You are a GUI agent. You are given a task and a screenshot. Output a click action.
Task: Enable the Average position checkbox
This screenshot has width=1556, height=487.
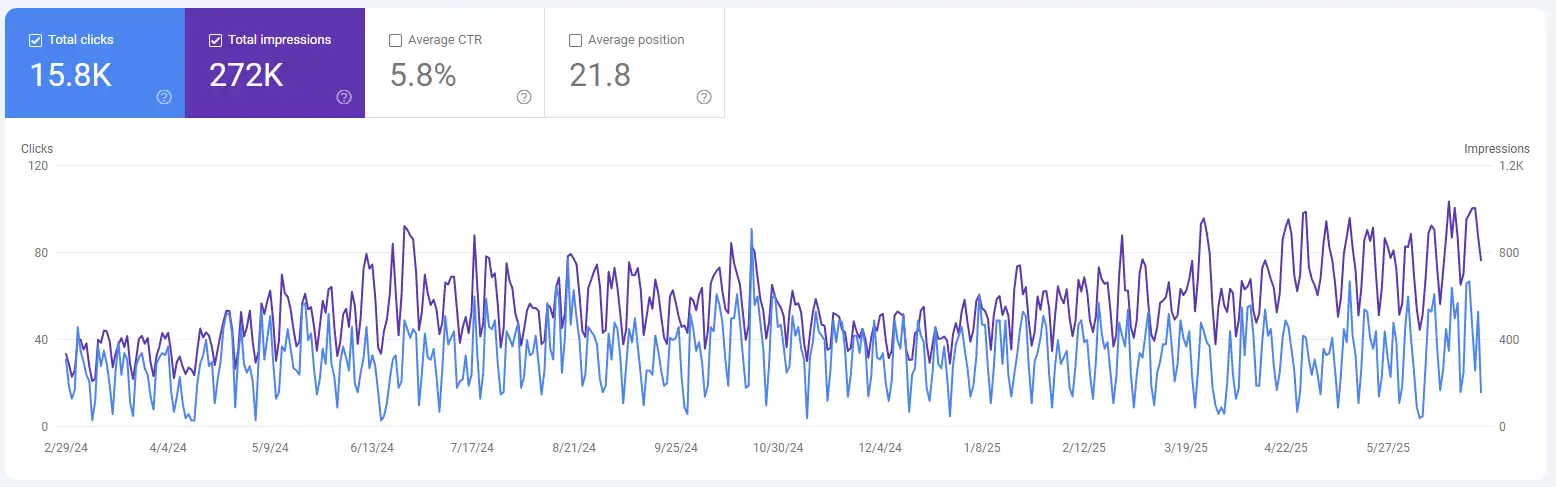click(x=576, y=40)
